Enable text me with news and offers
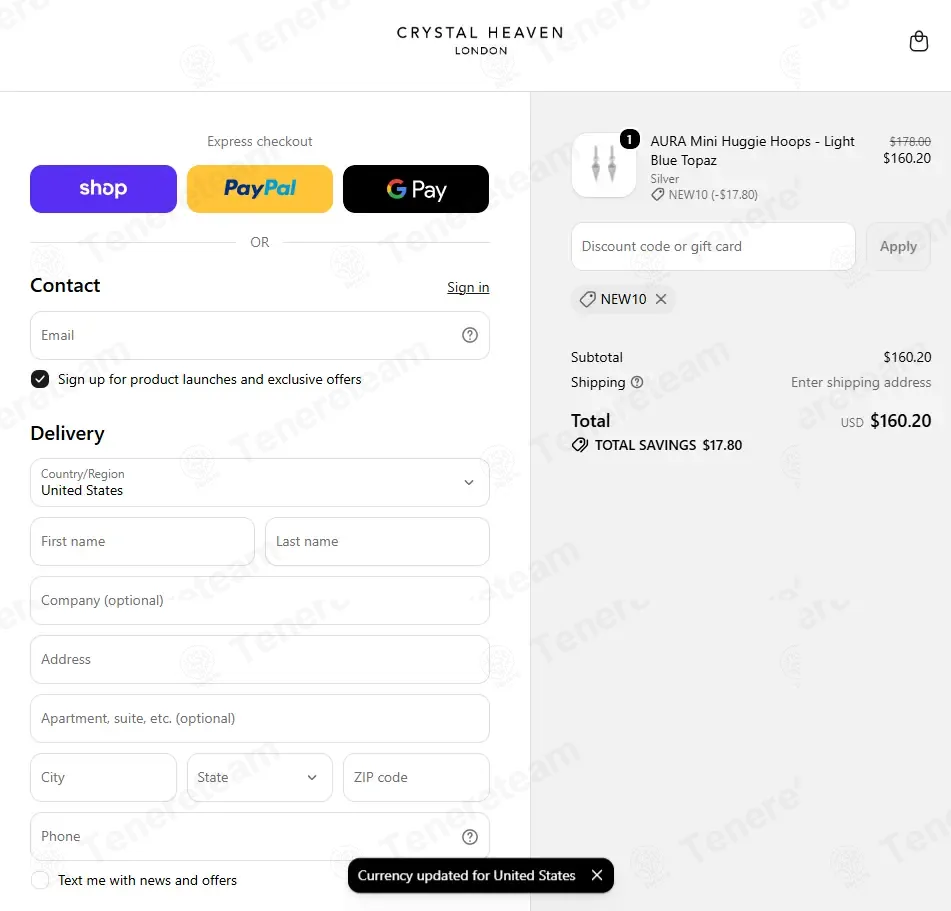Screen dimensions: 951x911 (x=40, y=880)
